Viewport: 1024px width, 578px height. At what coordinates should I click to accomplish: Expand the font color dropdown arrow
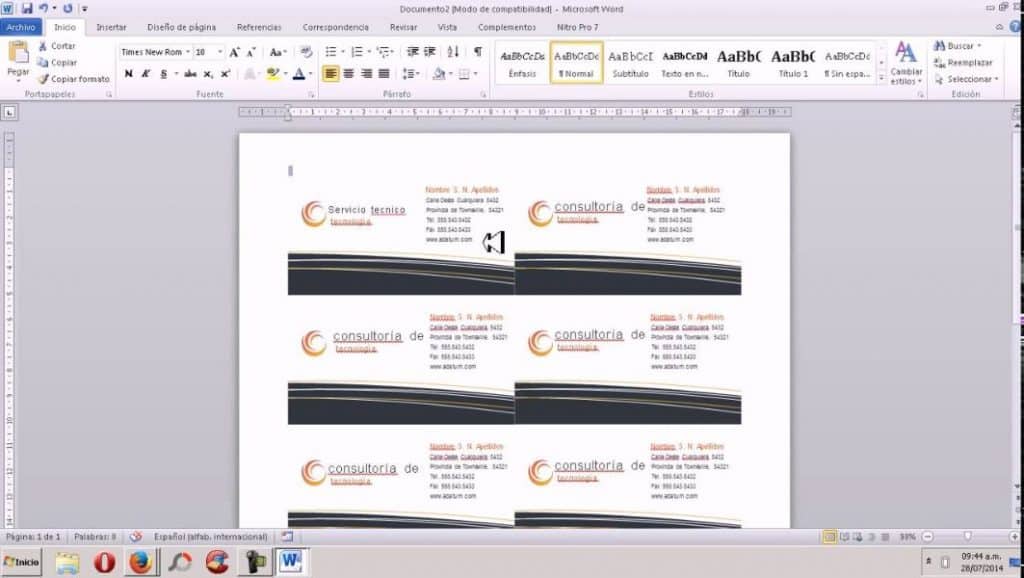click(309, 74)
